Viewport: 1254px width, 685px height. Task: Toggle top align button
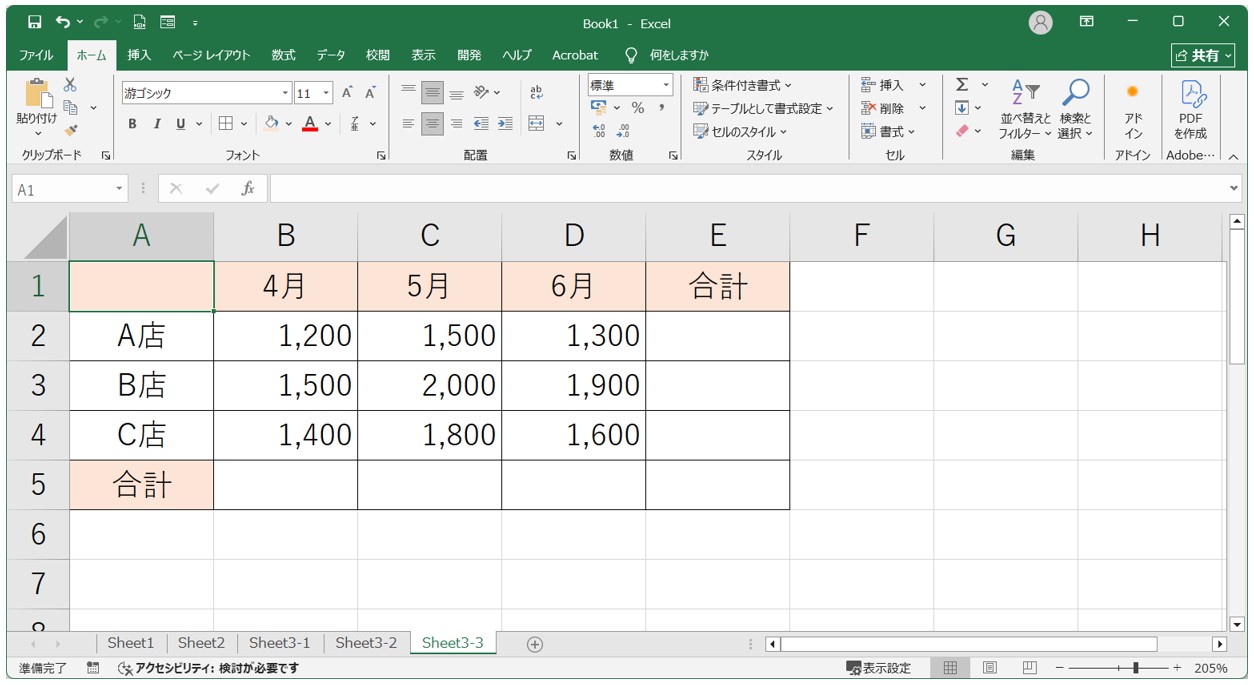point(408,93)
